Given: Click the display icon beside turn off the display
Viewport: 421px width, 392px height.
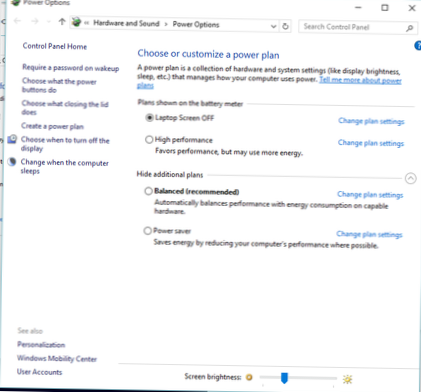Looking at the screenshot, I should click(12, 139).
